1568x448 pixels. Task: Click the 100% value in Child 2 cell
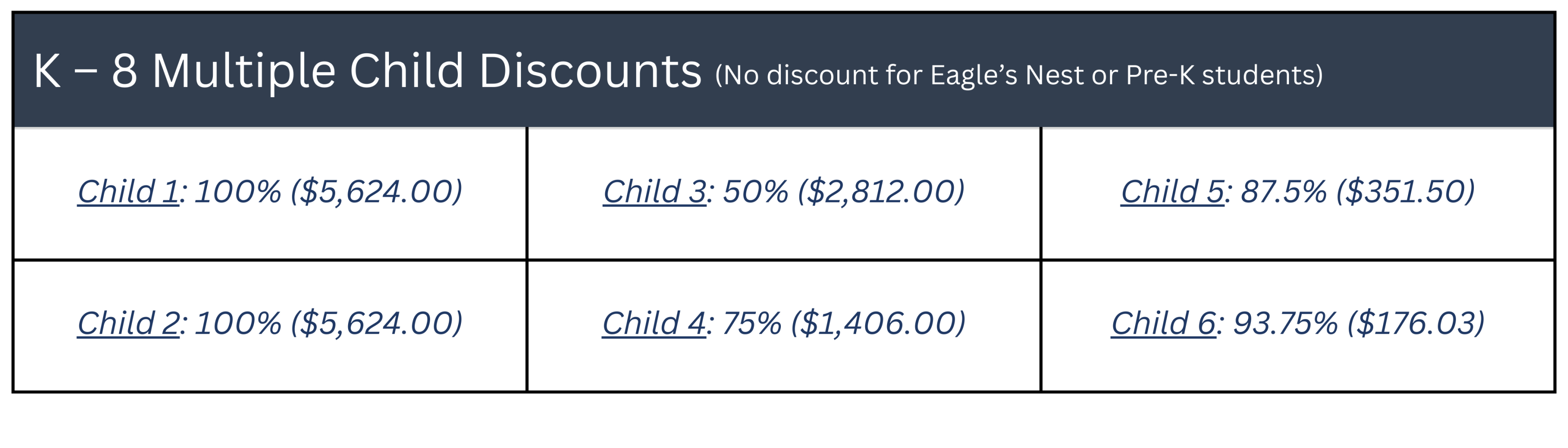click(238, 323)
